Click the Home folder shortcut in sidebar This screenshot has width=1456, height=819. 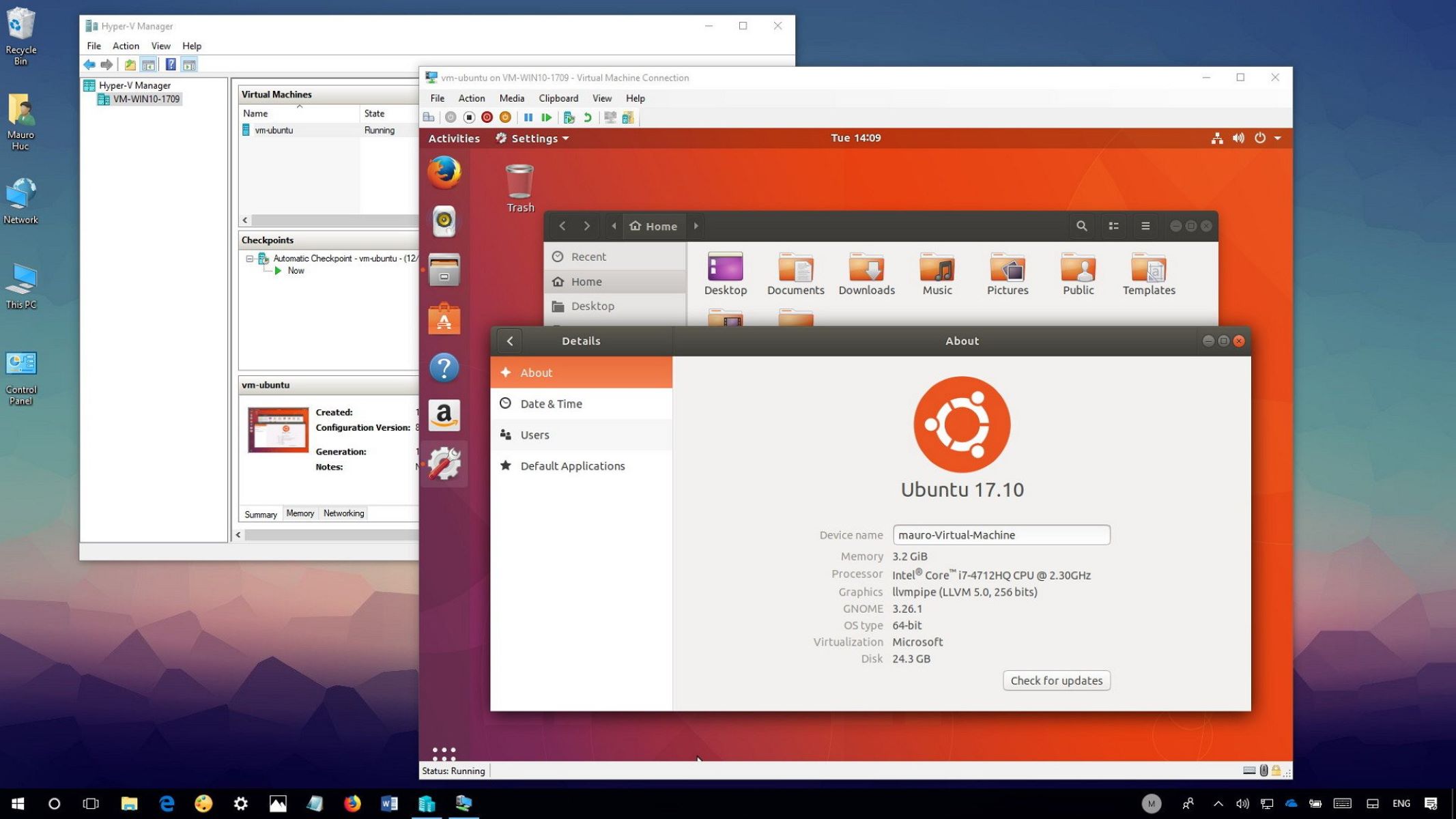tap(586, 281)
